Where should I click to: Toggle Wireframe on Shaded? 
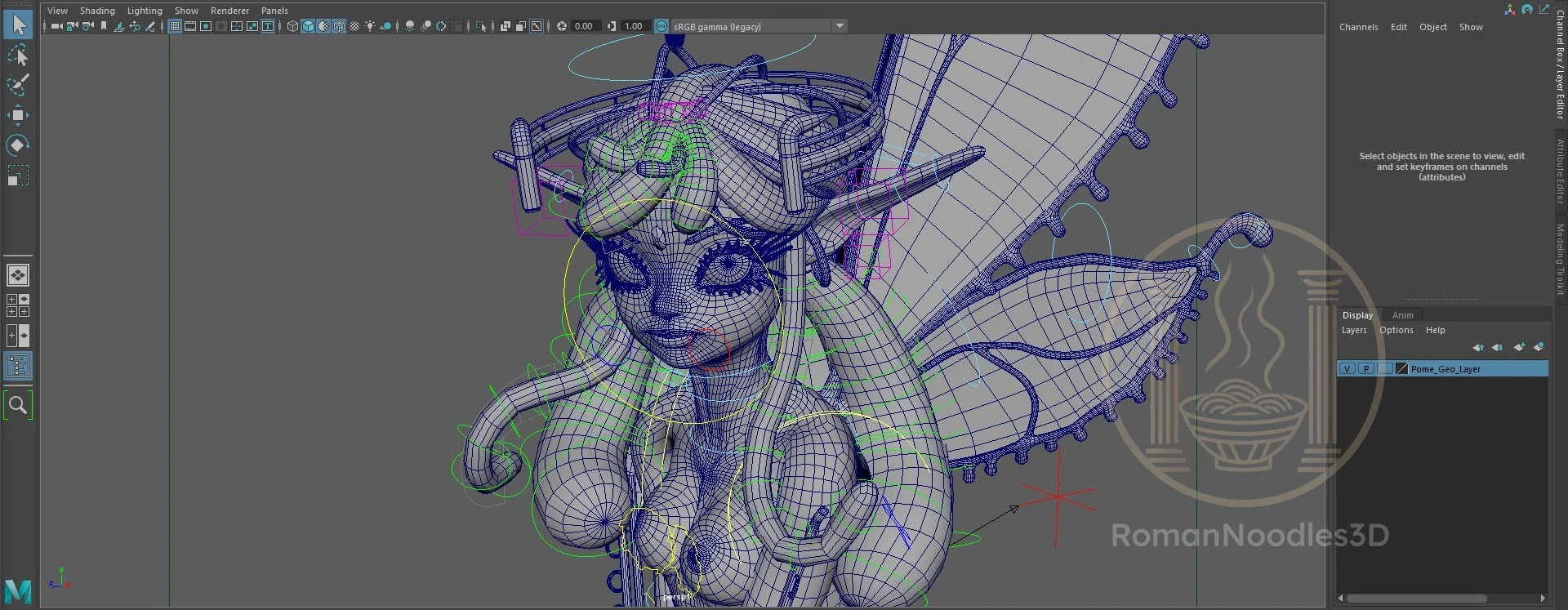point(339,26)
